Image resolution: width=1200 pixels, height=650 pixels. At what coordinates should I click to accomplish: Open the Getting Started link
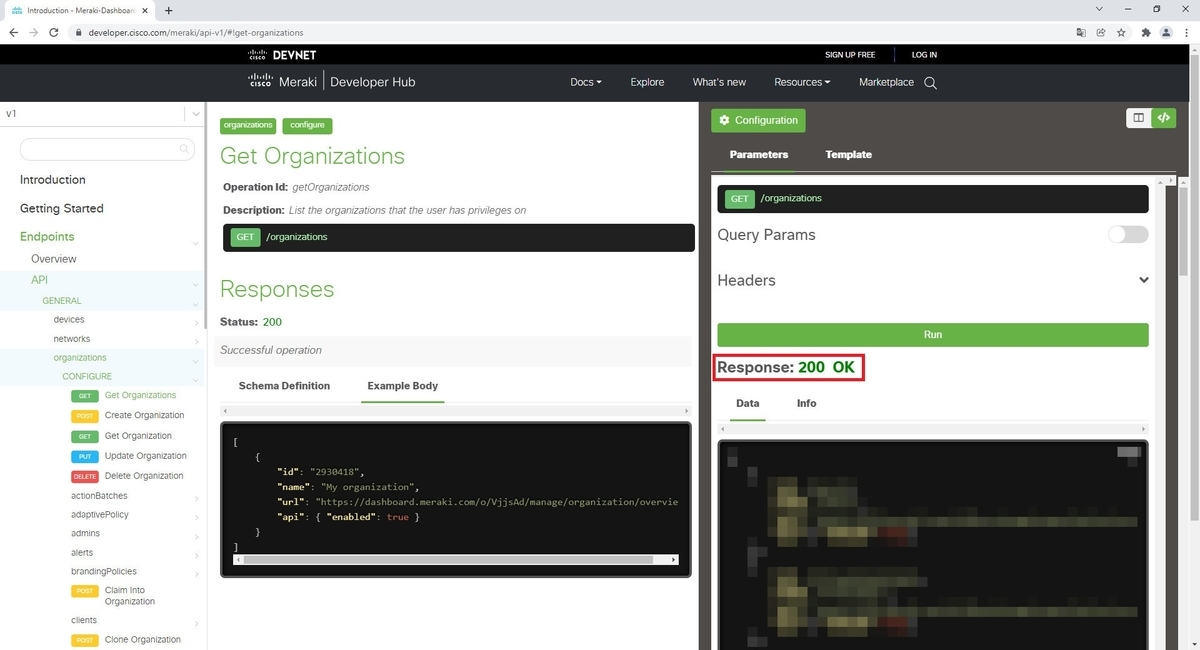[62, 208]
